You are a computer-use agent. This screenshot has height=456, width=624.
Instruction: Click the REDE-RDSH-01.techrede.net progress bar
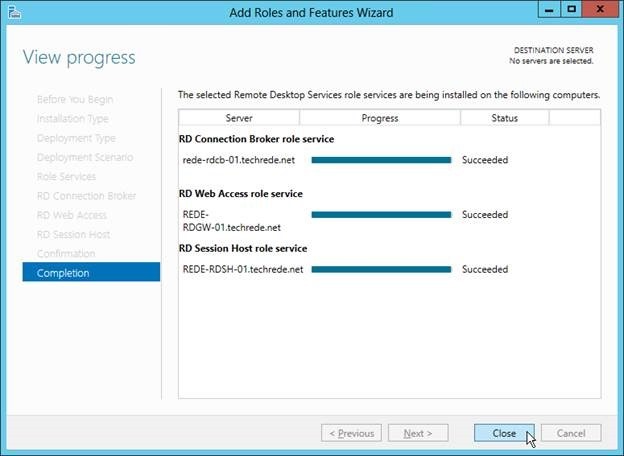point(381,269)
